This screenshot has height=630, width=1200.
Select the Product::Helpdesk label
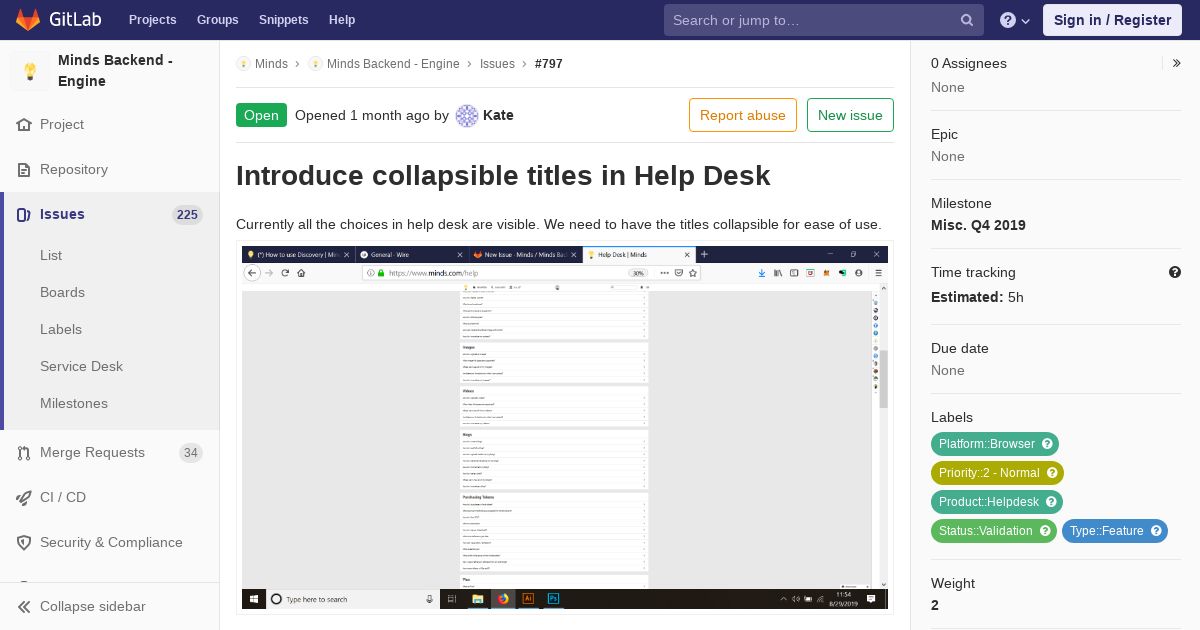click(x=989, y=502)
